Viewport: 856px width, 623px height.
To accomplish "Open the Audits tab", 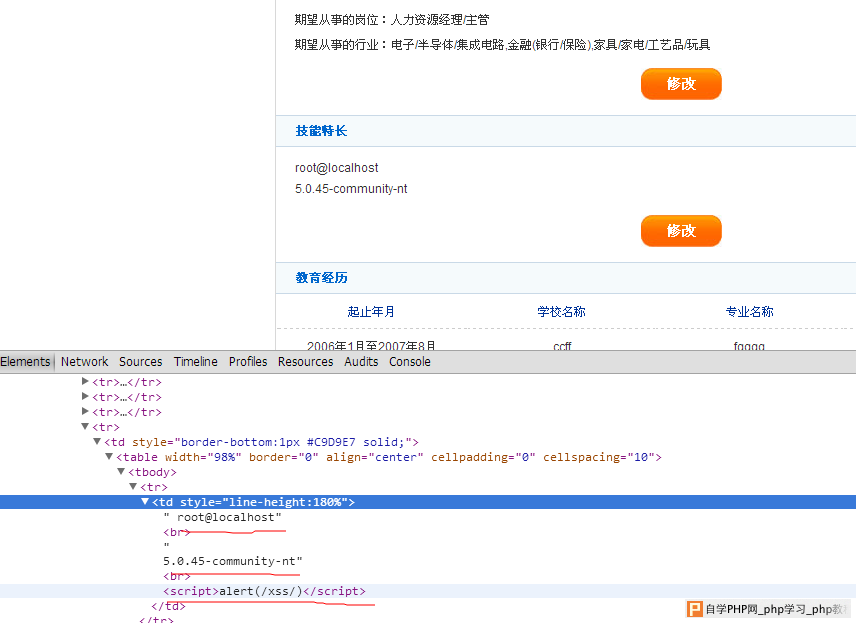I will [361, 361].
